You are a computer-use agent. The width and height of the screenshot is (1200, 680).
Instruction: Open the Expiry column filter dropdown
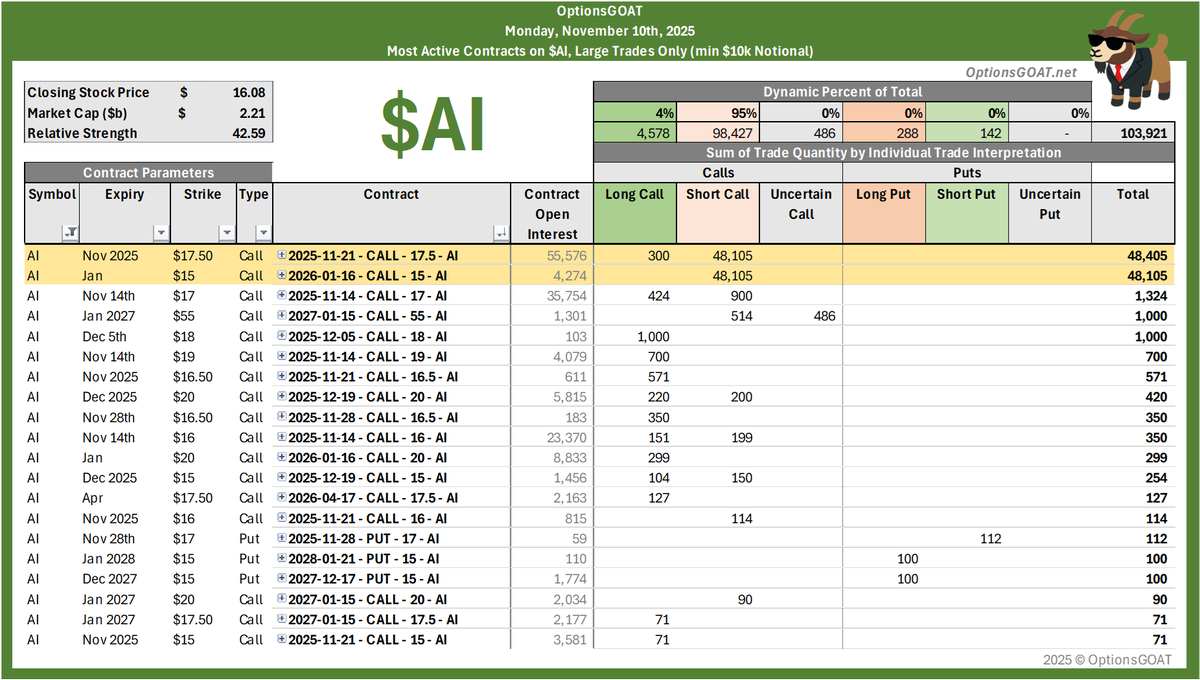[x=161, y=232]
